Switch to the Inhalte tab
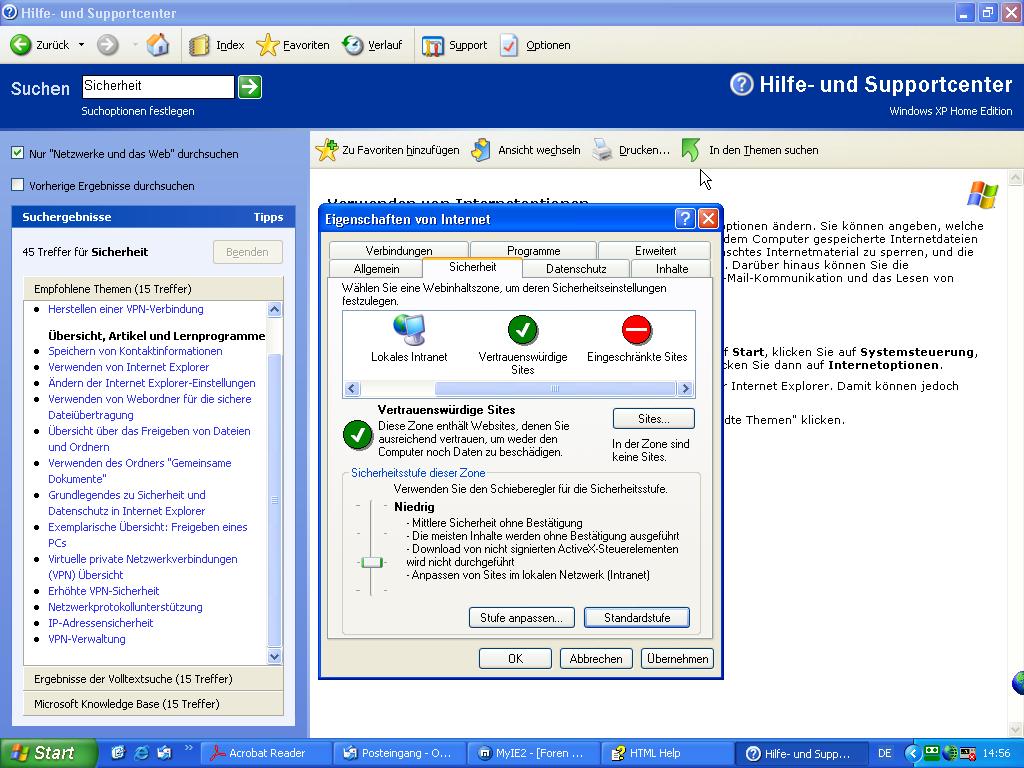1024x768 pixels. tap(671, 268)
